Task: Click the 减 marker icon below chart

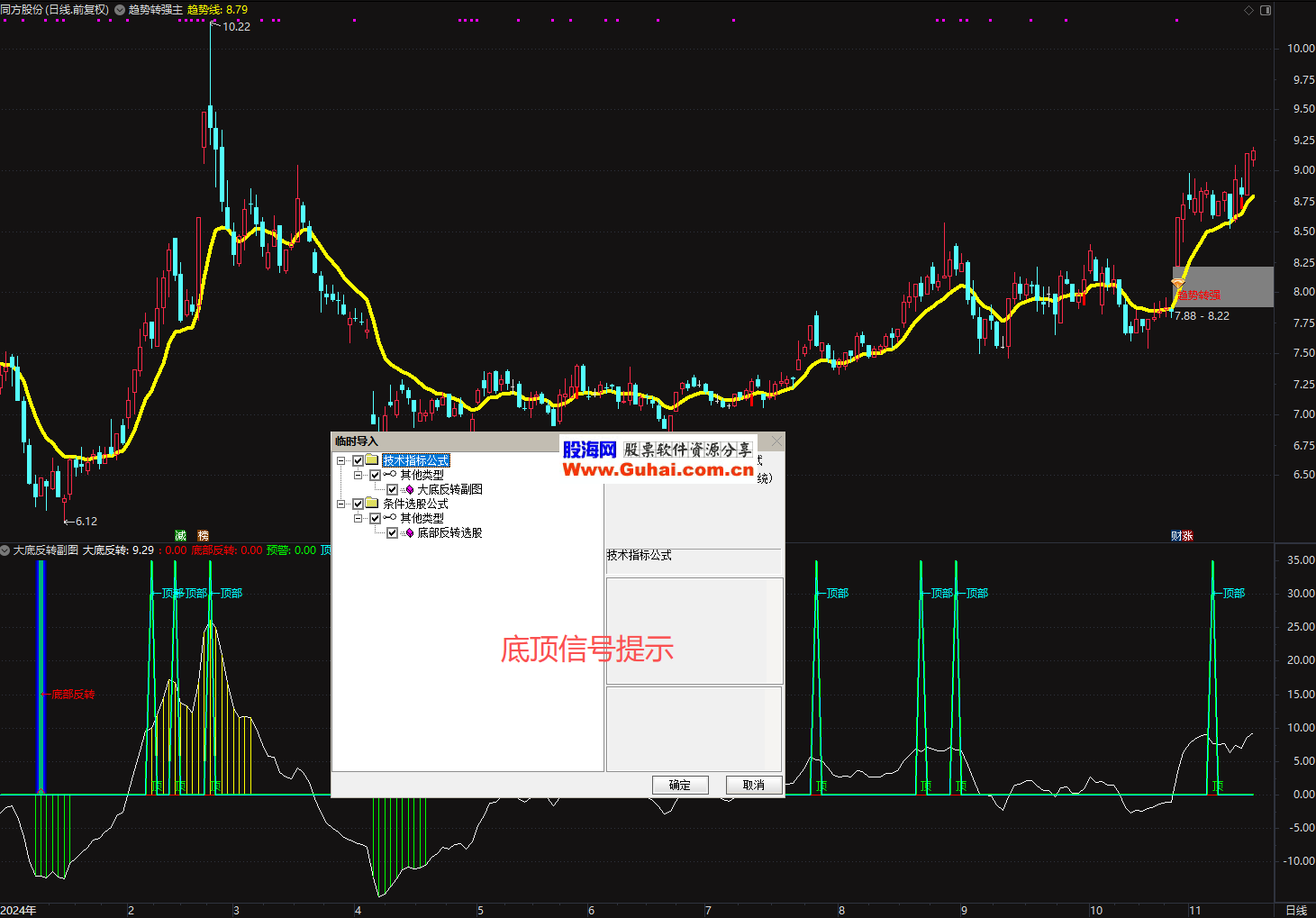Action: tap(180, 535)
